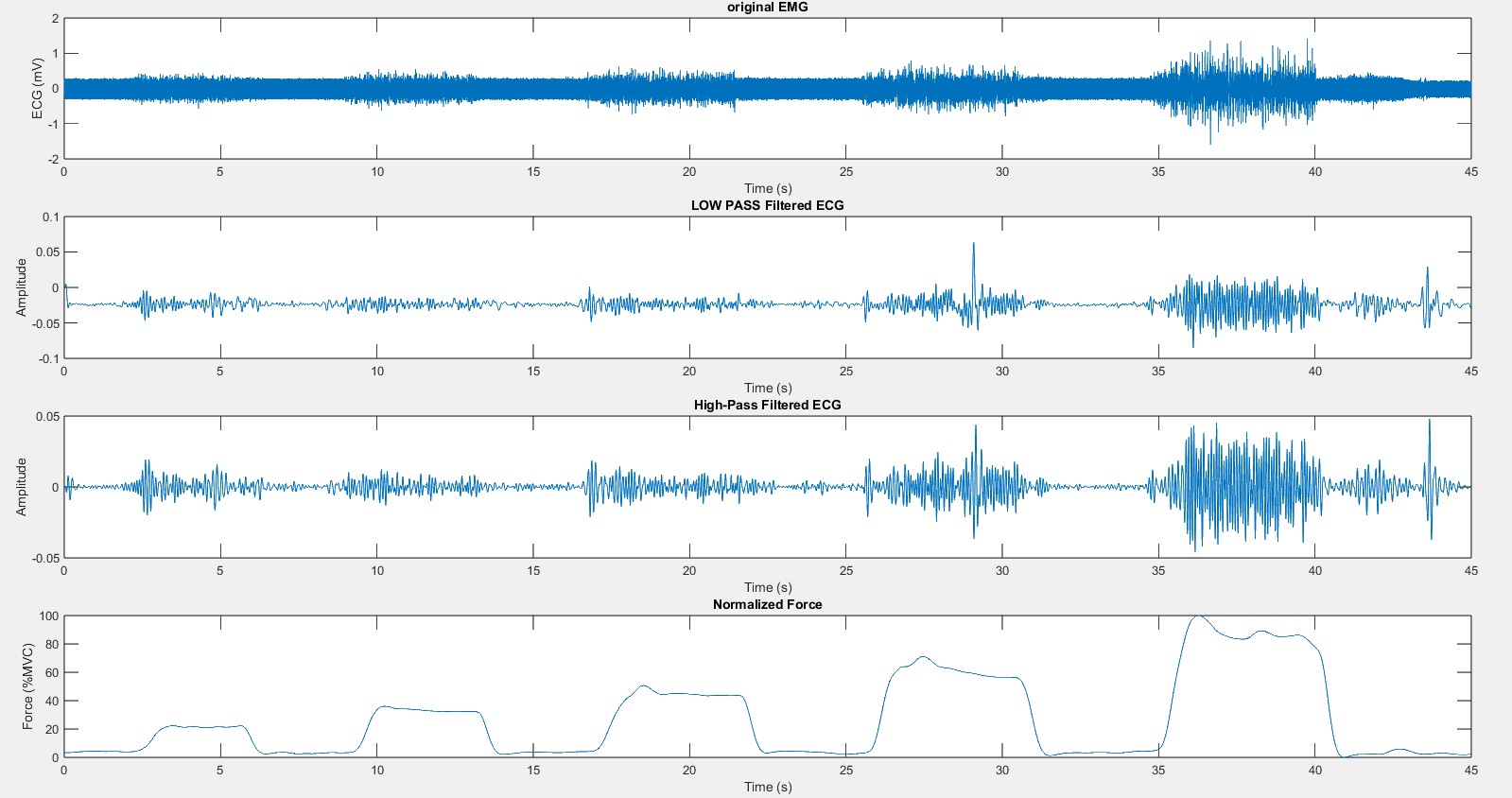Click the 100 tick on the Force axis
Screen dimensions: 1512x798
click(x=48, y=616)
